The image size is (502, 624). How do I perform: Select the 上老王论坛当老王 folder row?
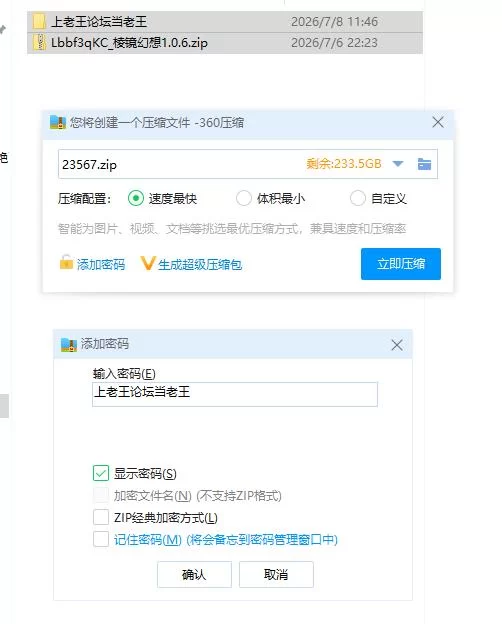point(225,21)
